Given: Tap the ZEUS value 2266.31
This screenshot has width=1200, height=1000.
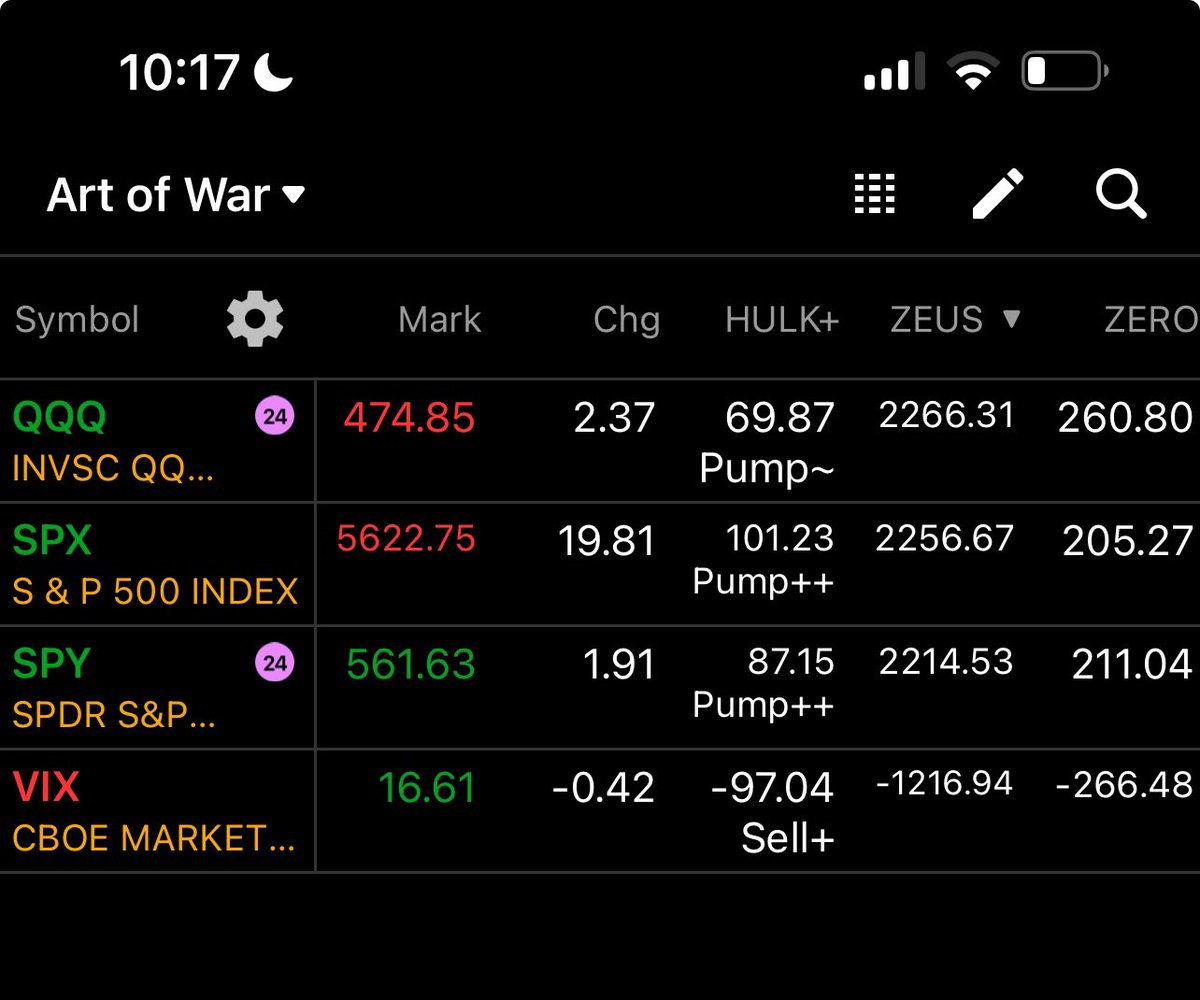Looking at the screenshot, I should (947, 414).
